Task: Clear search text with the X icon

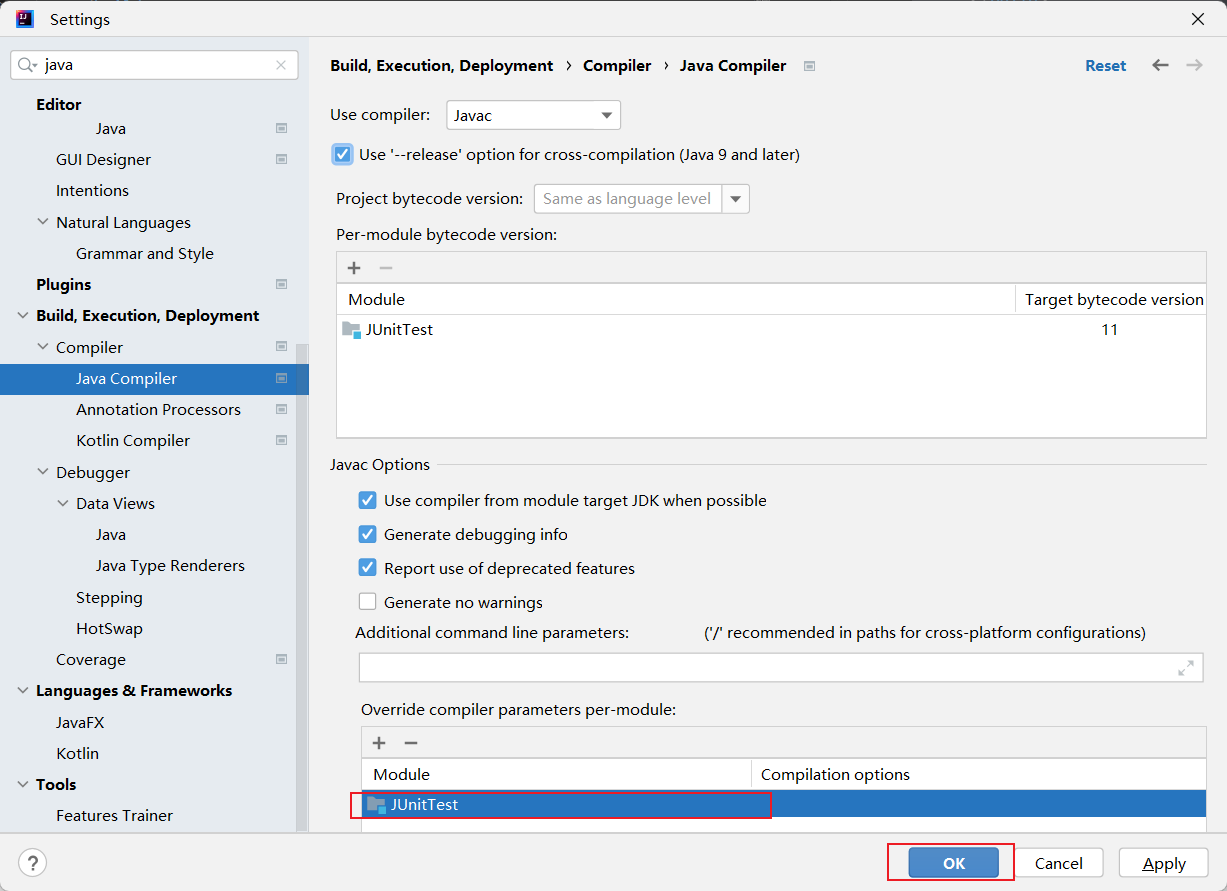Action: pos(281,65)
